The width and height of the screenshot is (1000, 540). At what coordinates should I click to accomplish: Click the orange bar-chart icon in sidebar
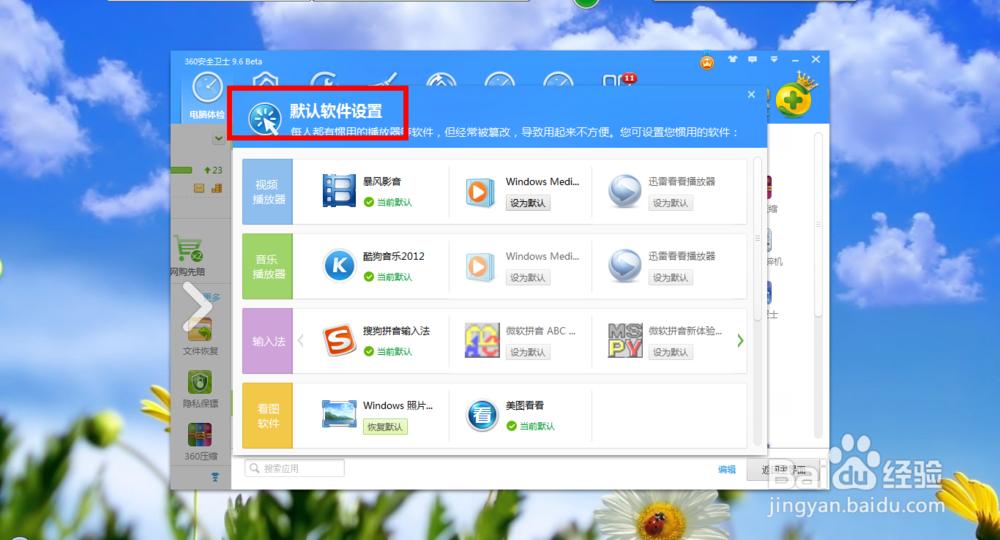(217, 188)
